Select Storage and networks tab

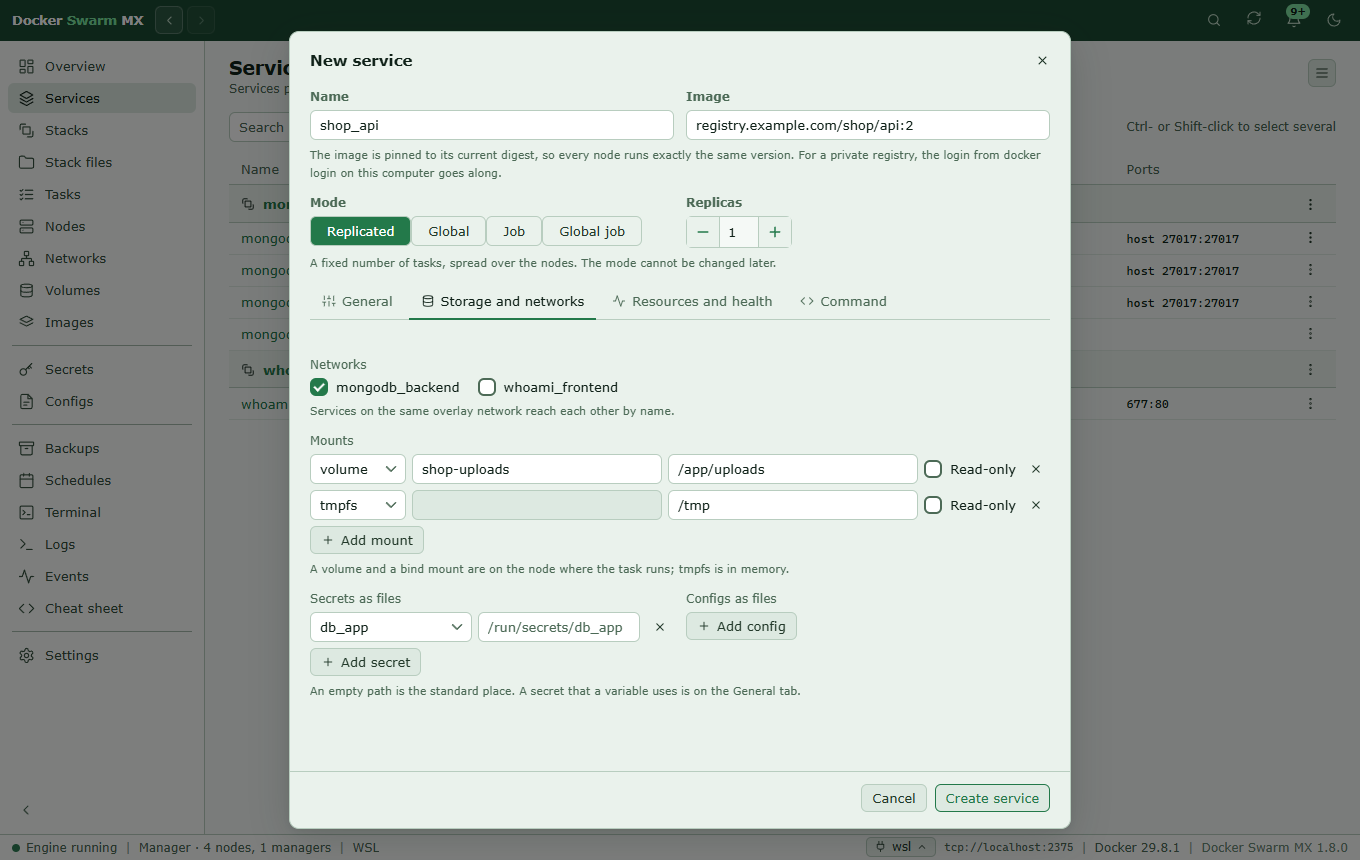[x=502, y=301]
